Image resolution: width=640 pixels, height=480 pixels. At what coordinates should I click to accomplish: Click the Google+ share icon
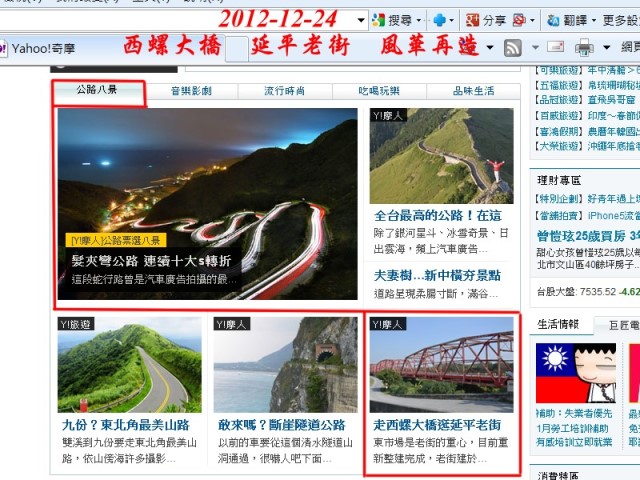point(472,20)
